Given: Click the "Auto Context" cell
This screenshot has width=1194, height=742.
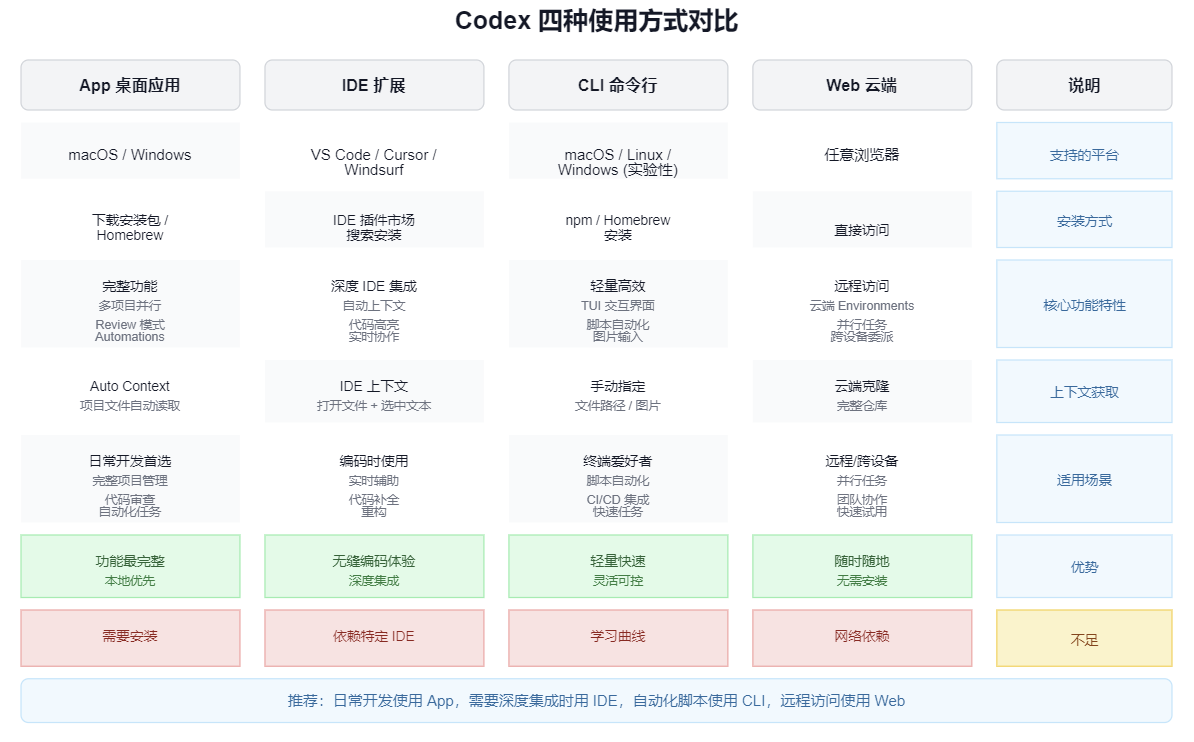Looking at the screenshot, I should (x=130, y=391).
